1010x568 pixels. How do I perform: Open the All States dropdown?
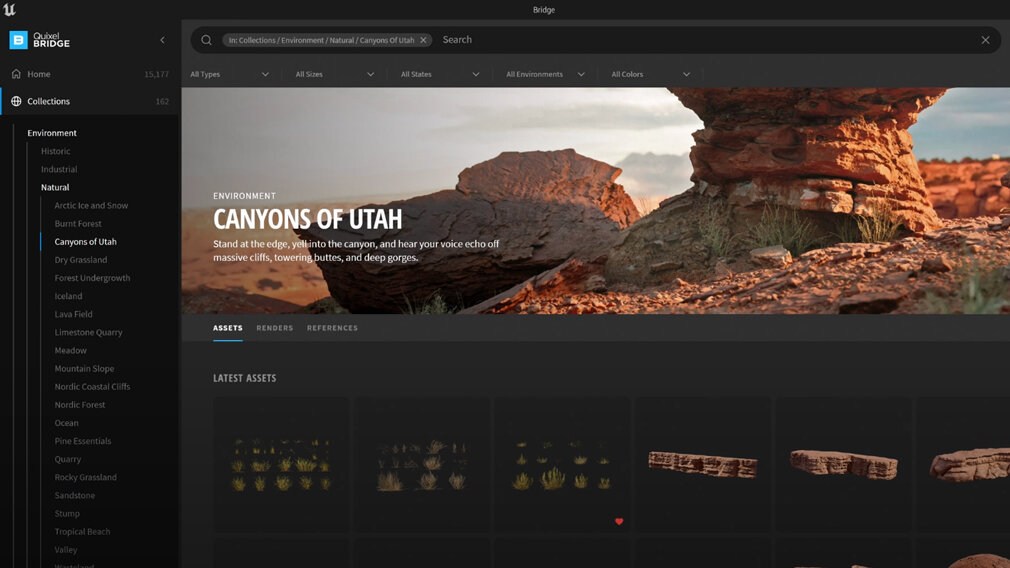440,74
